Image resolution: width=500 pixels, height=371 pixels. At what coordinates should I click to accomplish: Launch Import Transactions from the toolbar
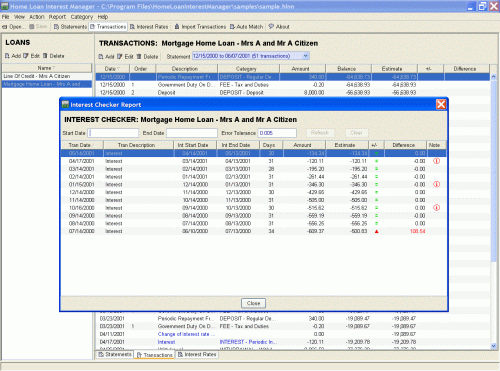[200, 27]
